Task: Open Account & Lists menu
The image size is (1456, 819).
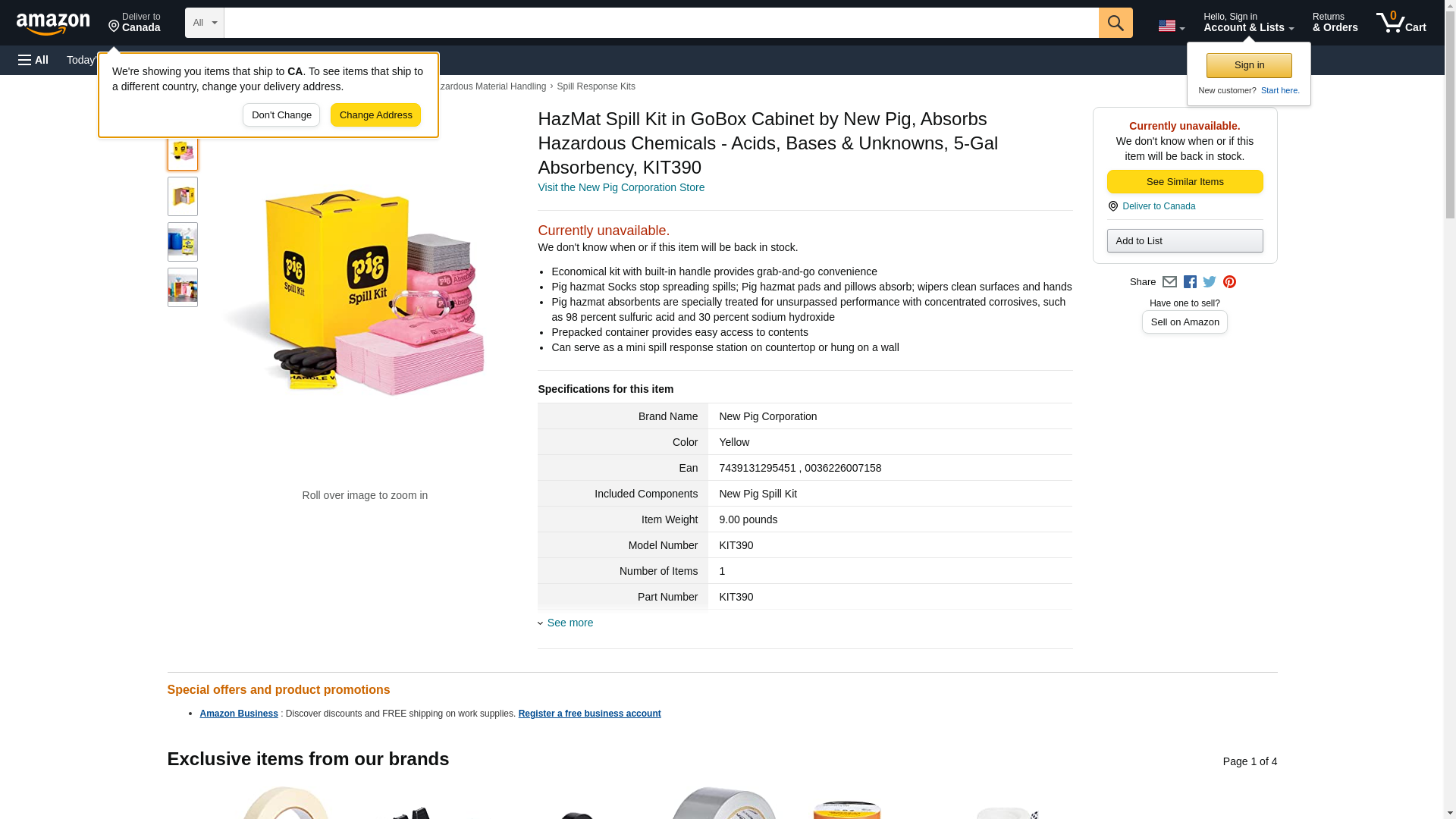Action: (x=1248, y=23)
